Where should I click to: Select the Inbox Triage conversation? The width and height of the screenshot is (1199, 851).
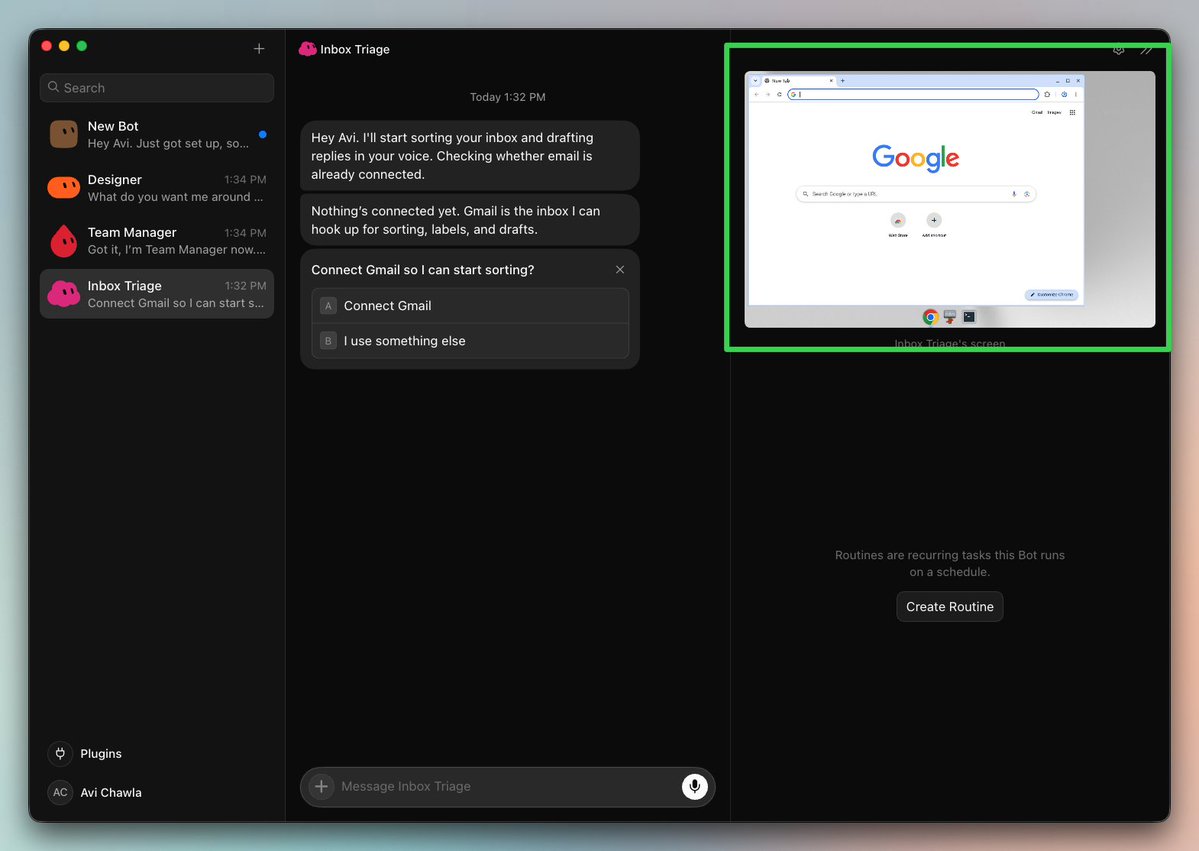(157, 294)
